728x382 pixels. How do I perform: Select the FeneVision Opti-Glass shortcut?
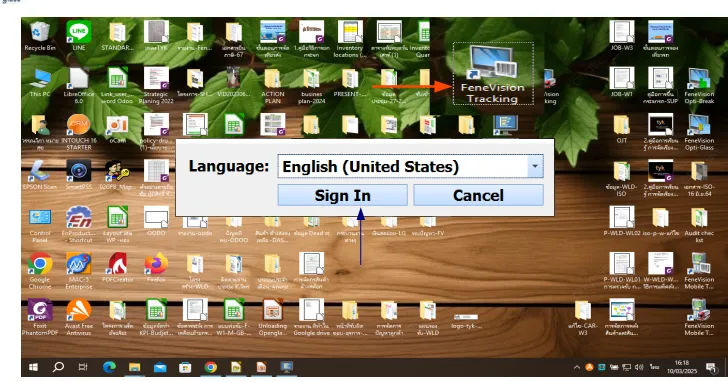(x=699, y=132)
